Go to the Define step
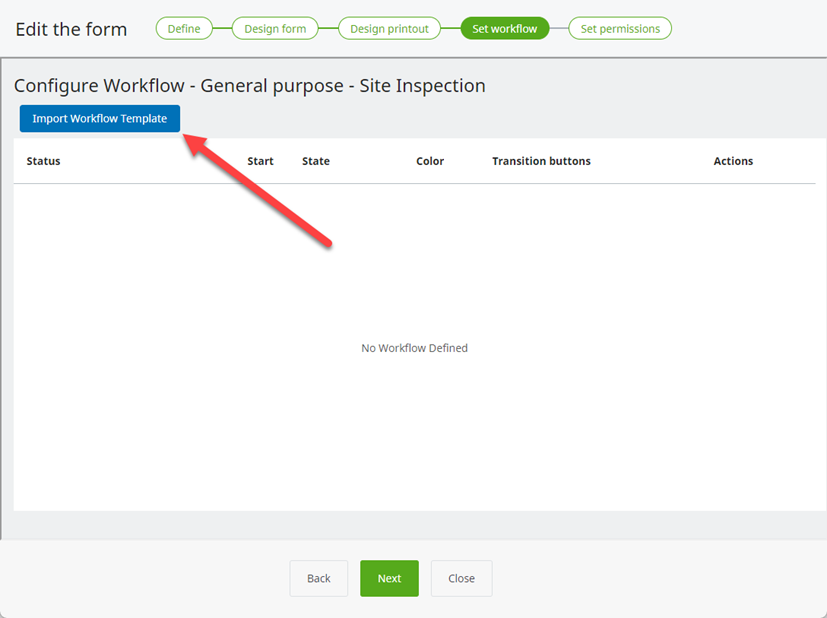The height and width of the screenshot is (618, 827). pyautogui.click(x=184, y=28)
